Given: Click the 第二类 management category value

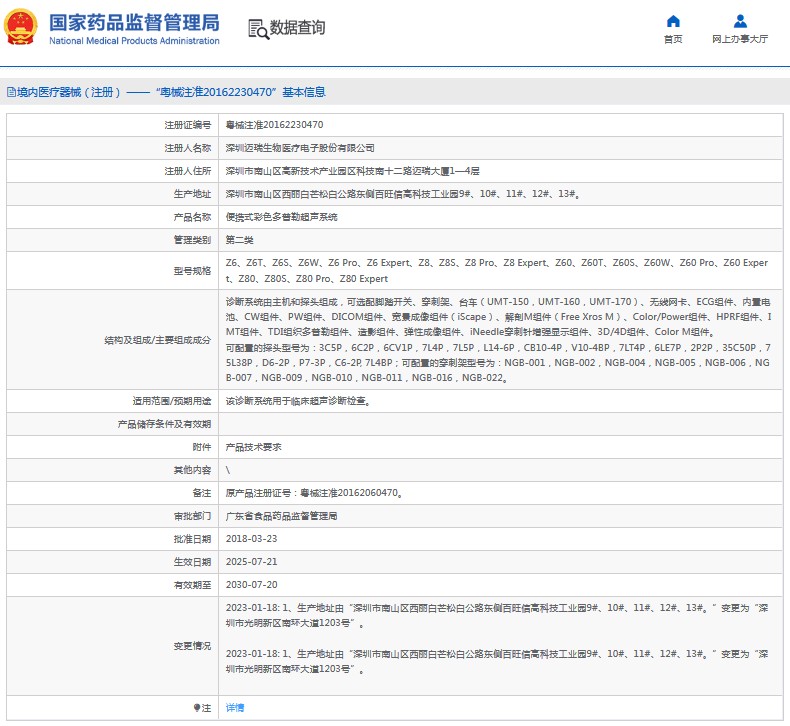Looking at the screenshot, I should point(240,240).
